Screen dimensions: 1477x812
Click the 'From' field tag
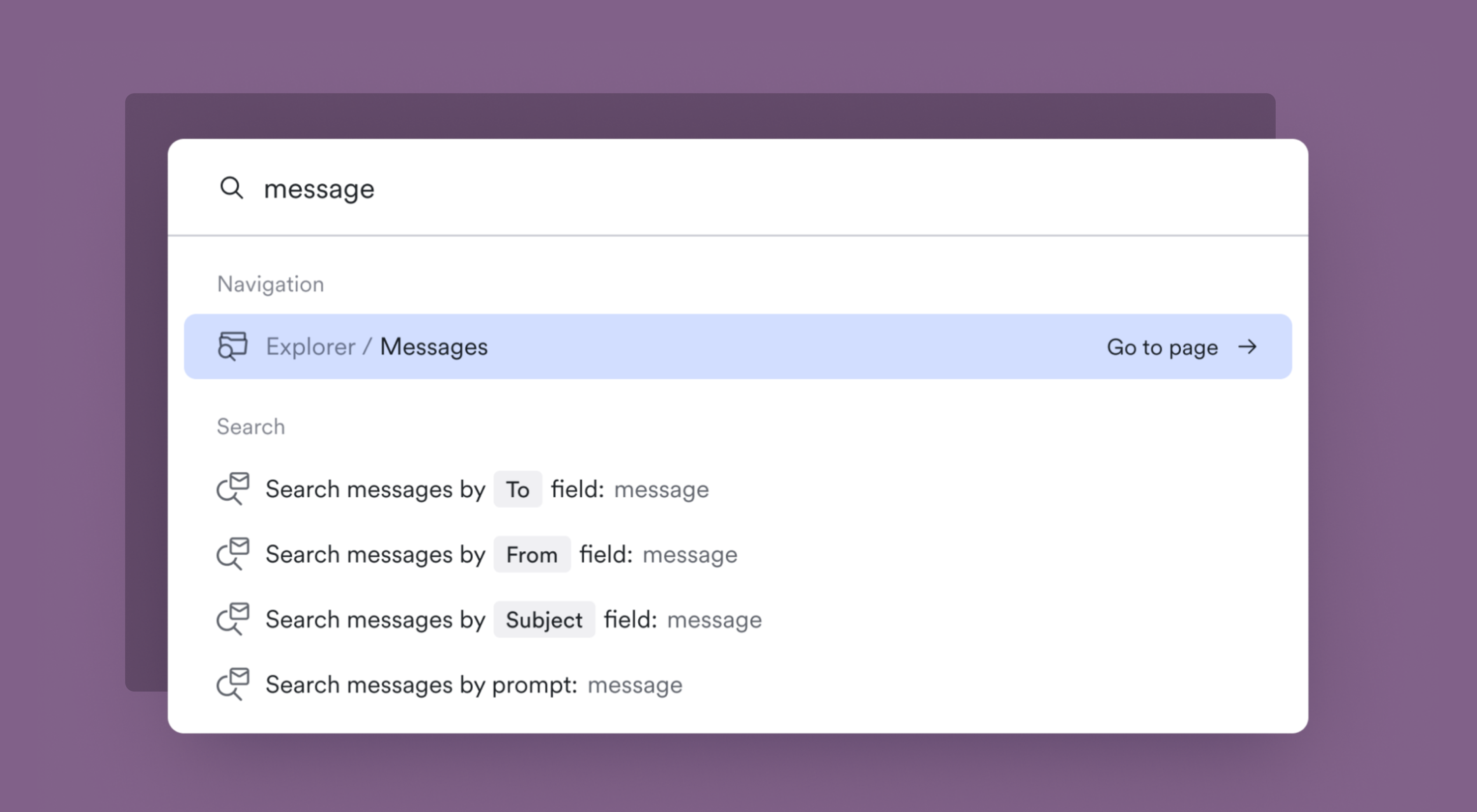click(x=531, y=555)
